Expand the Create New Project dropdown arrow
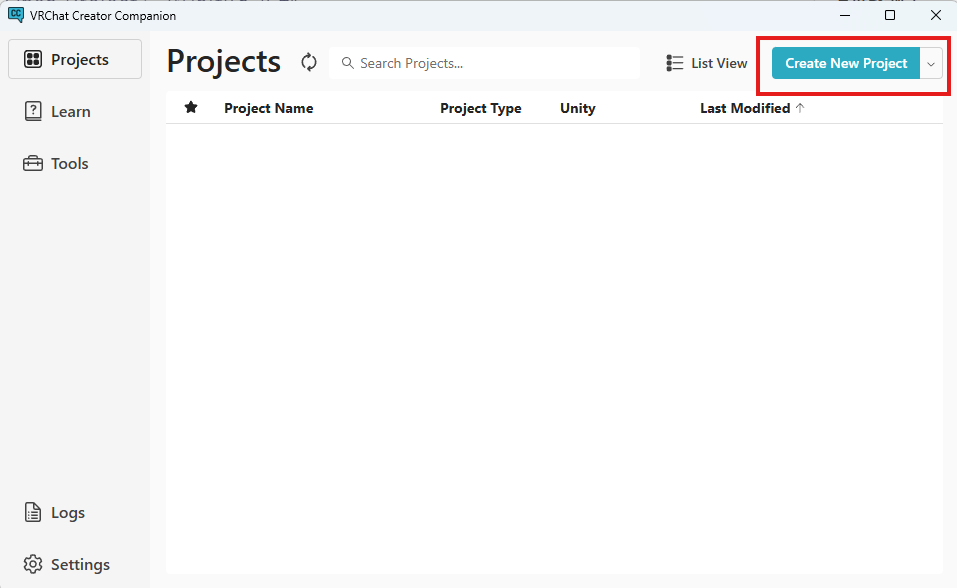The width and height of the screenshot is (957, 588). (931, 64)
